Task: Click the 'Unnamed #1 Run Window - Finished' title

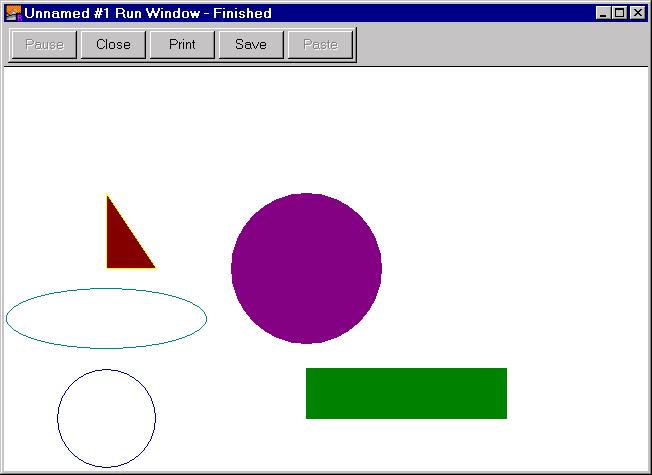Action: coord(148,13)
